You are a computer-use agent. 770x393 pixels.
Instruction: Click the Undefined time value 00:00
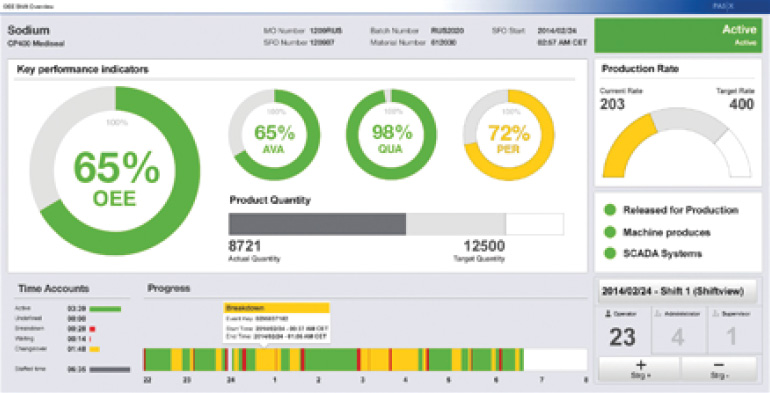(x=77, y=319)
